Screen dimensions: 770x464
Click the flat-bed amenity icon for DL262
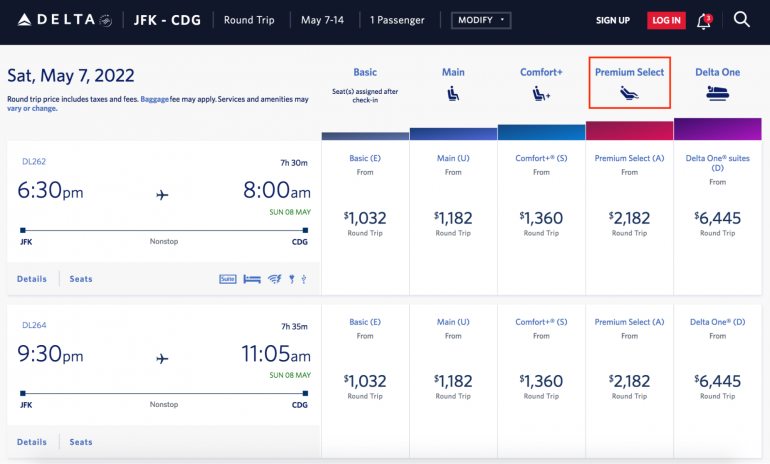point(252,279)
